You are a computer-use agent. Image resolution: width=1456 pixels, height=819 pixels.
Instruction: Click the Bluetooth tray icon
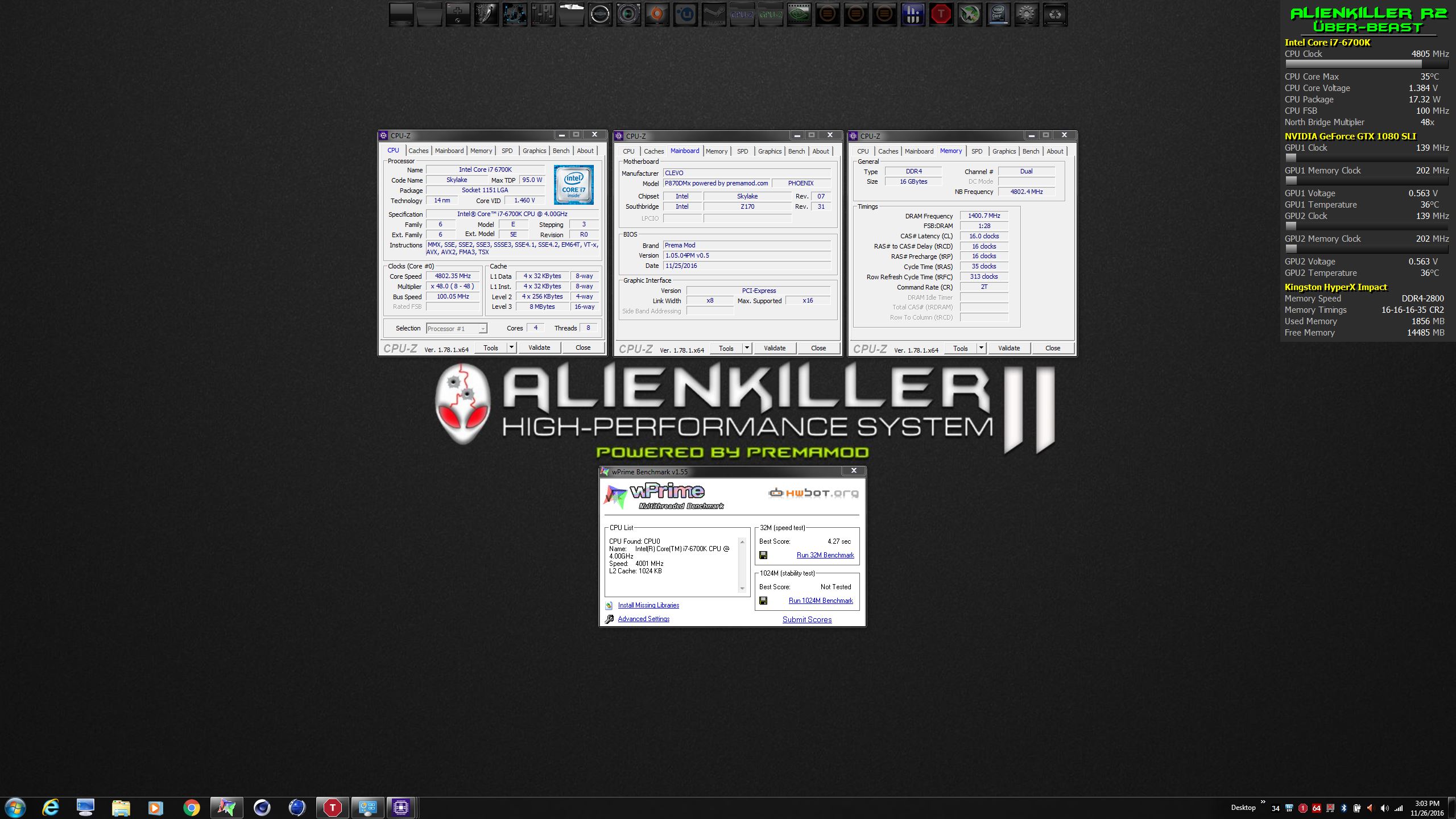click(1344, 808)
